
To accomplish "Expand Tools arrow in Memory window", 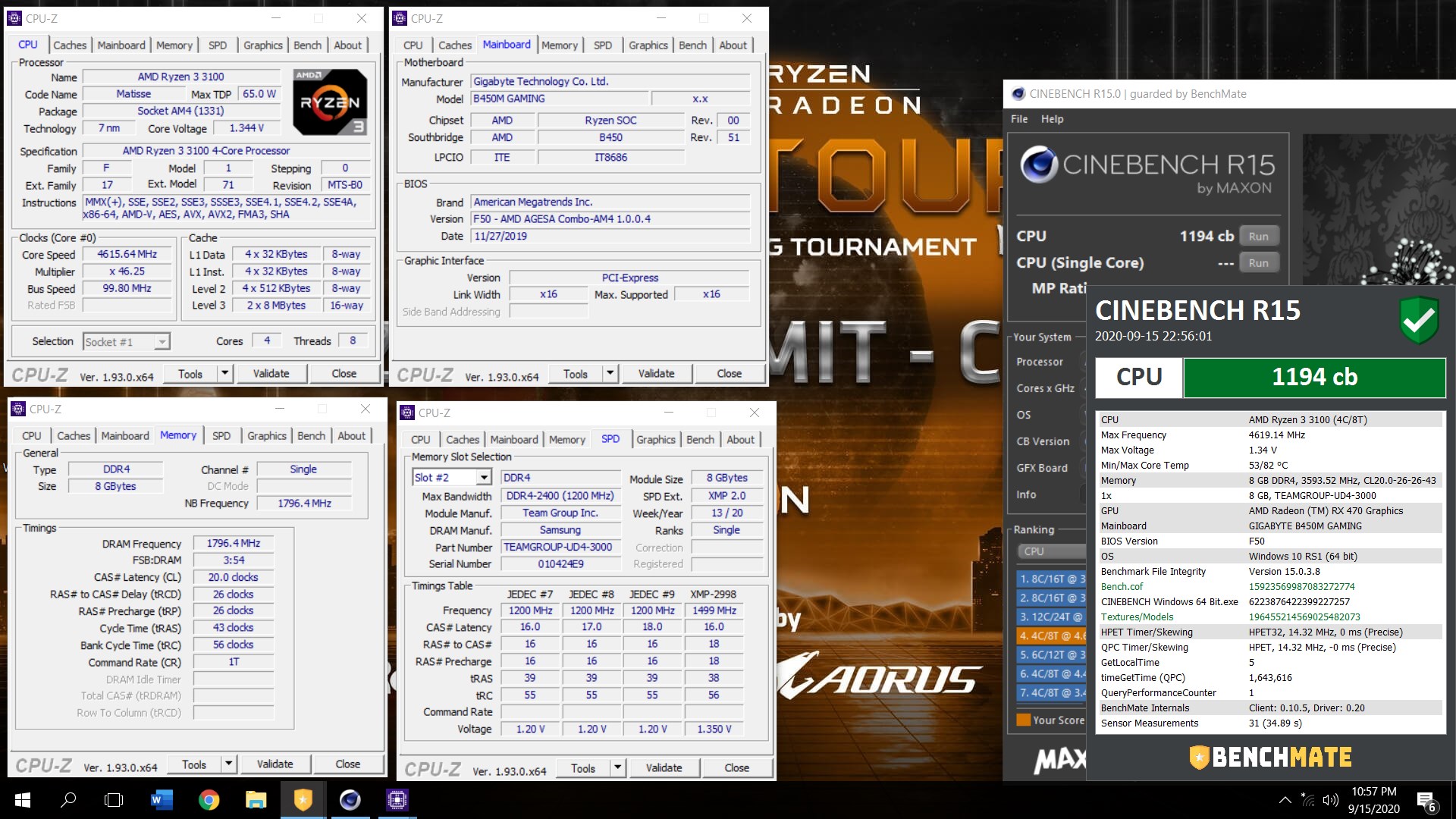I will 228,764.
